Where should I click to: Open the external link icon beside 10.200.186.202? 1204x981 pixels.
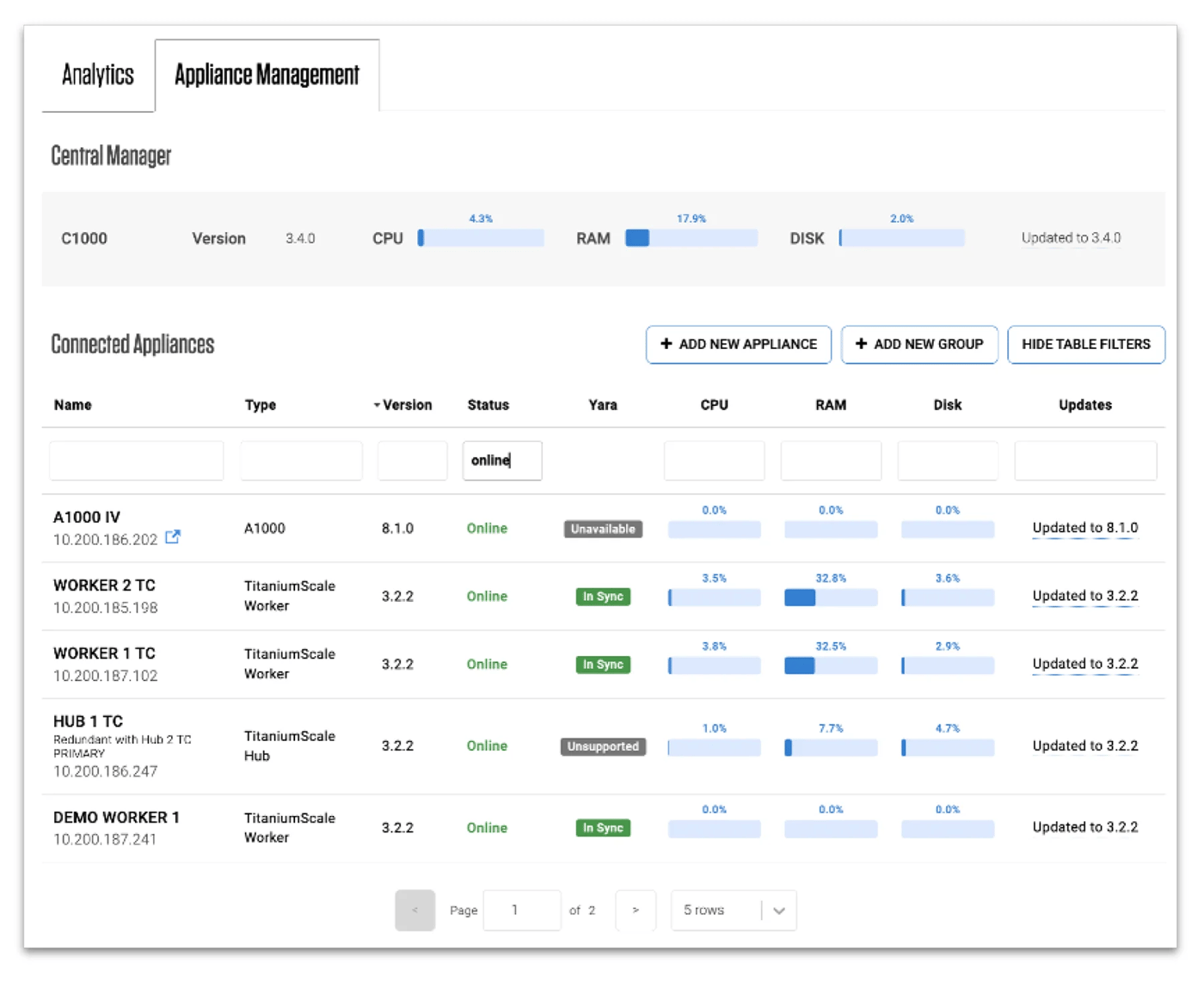173,536
